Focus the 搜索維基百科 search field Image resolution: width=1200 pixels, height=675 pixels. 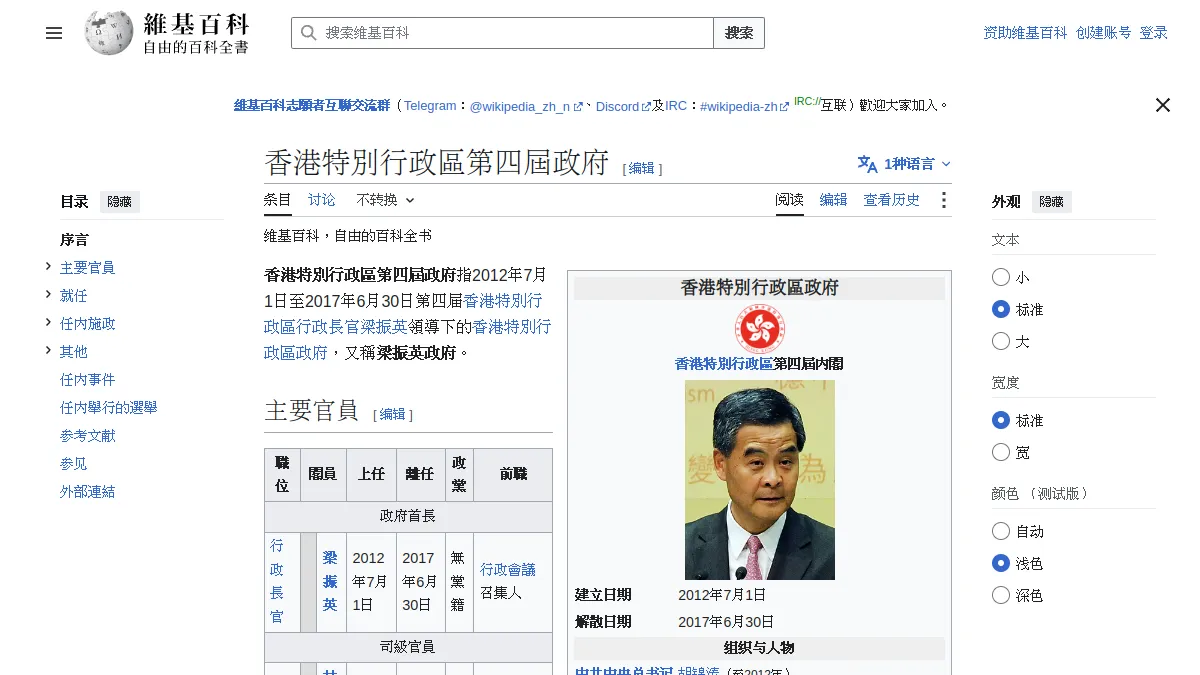503,33
